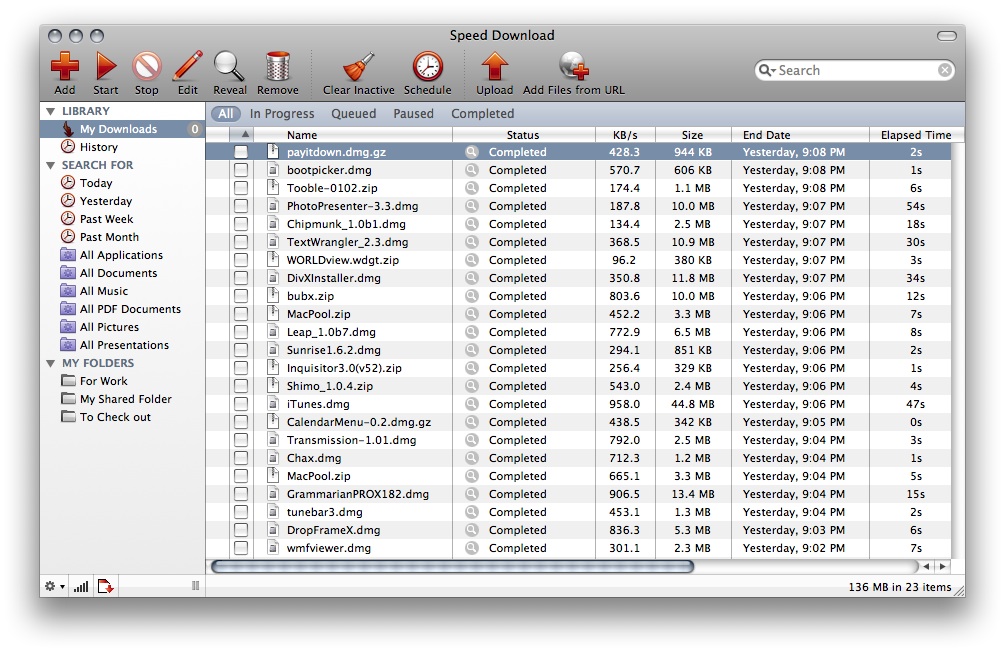
Task: Sort the list by Status column
Action: click(524, 135)
